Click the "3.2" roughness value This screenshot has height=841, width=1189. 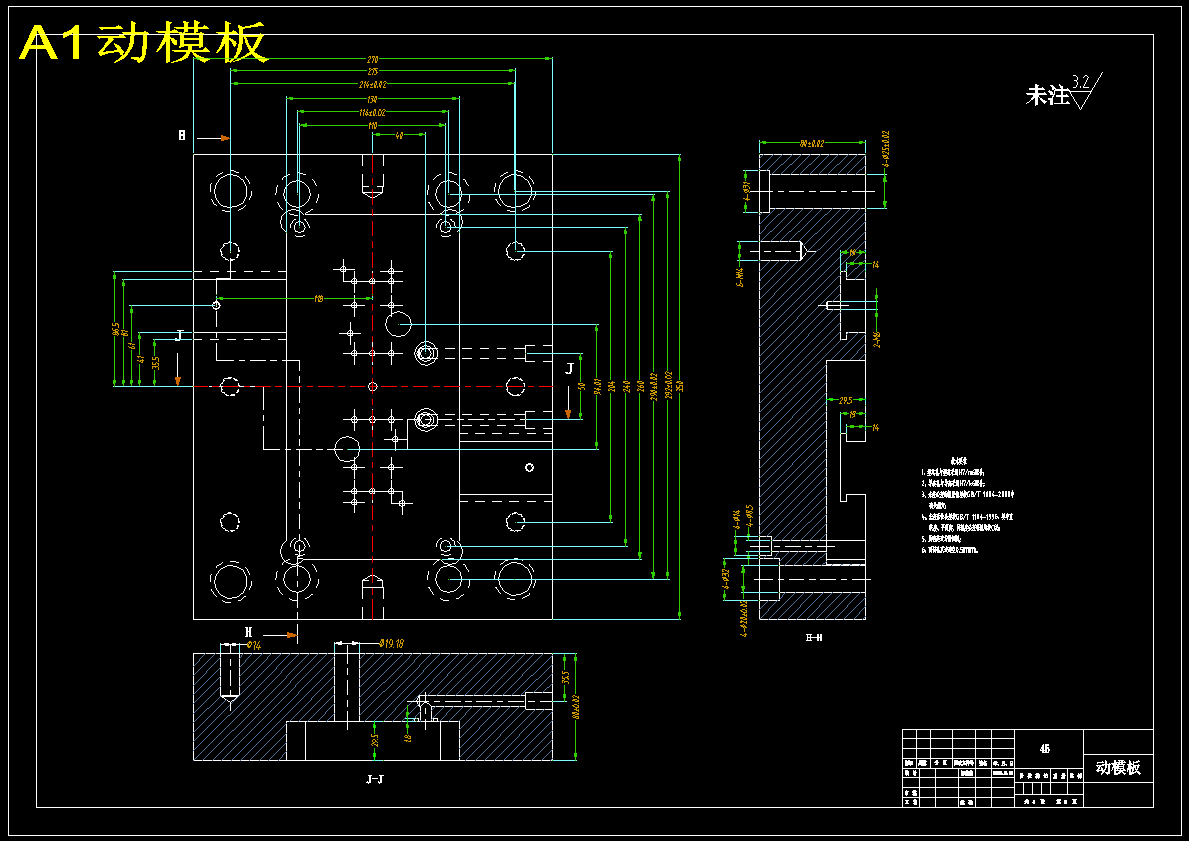[x=1081, y=81]
